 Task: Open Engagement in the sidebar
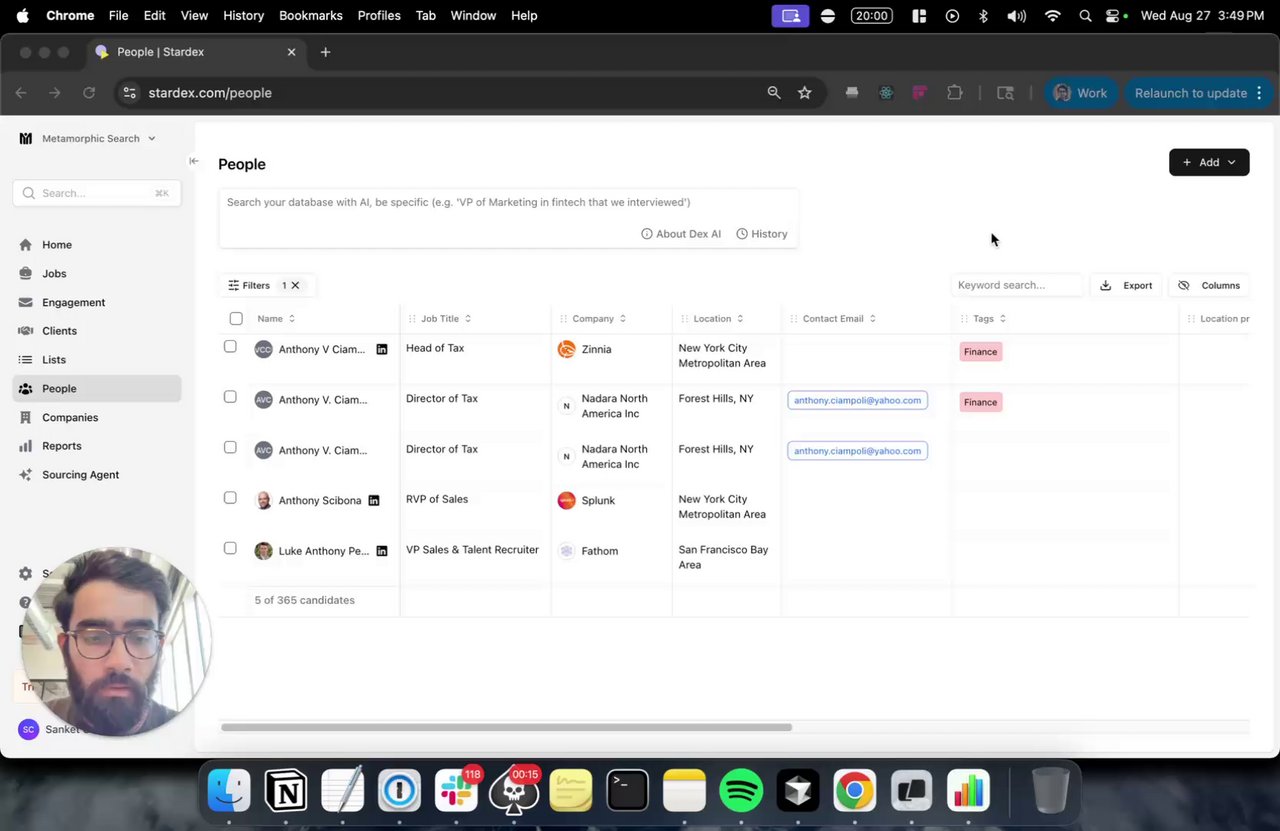[97, 303]
